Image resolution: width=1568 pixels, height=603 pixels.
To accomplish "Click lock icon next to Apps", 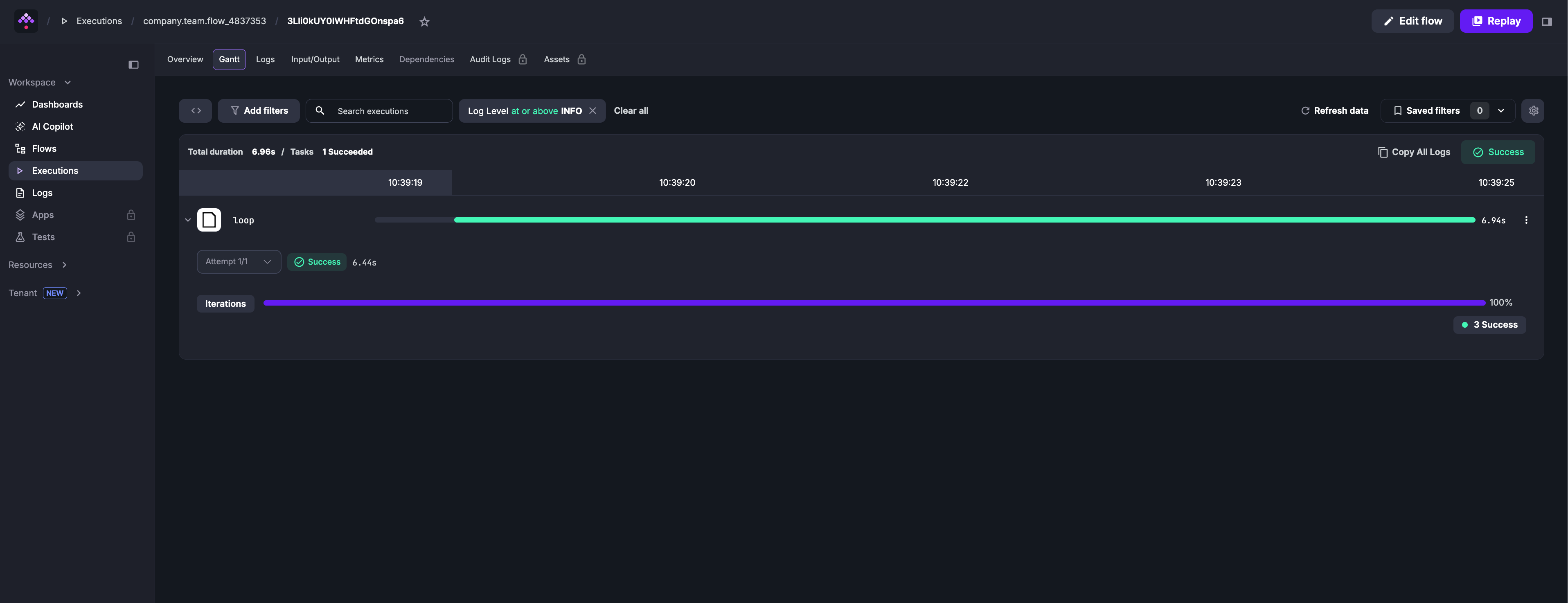I will click(131, 215).
